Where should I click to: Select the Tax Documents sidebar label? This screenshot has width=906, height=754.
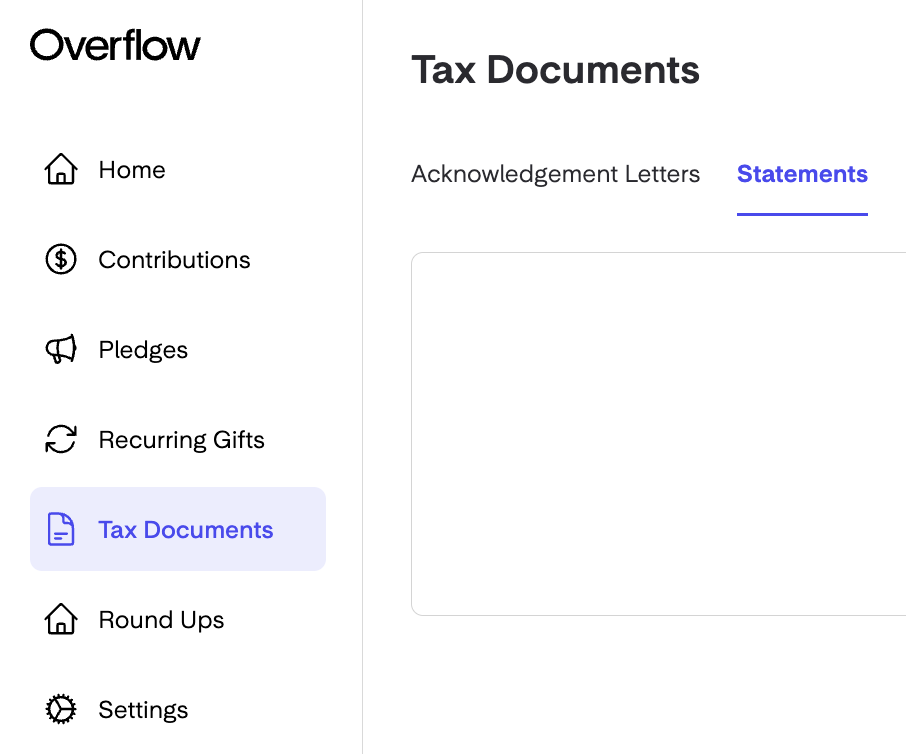185,530
